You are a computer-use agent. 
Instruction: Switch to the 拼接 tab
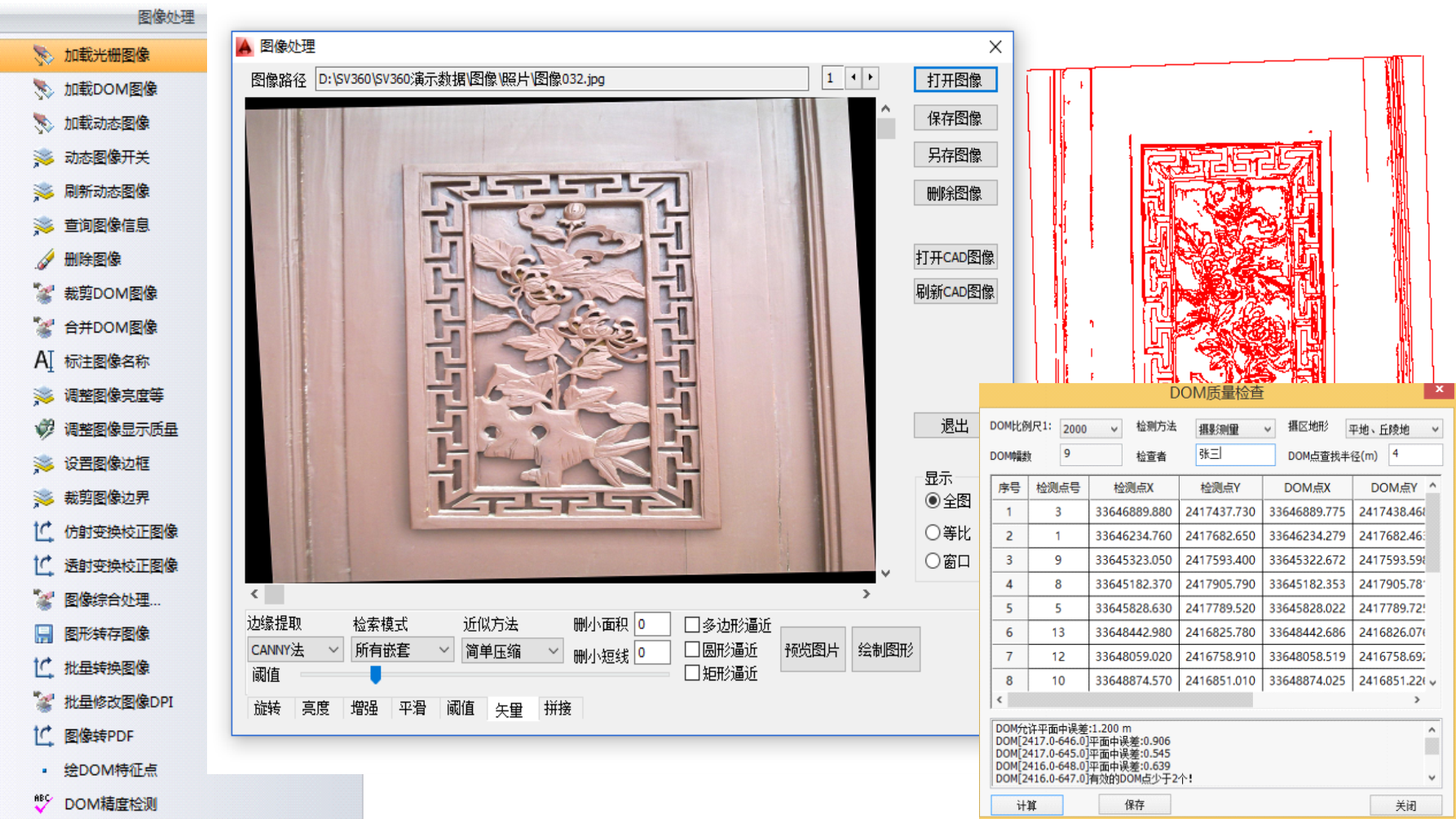(x=558, y=708)
